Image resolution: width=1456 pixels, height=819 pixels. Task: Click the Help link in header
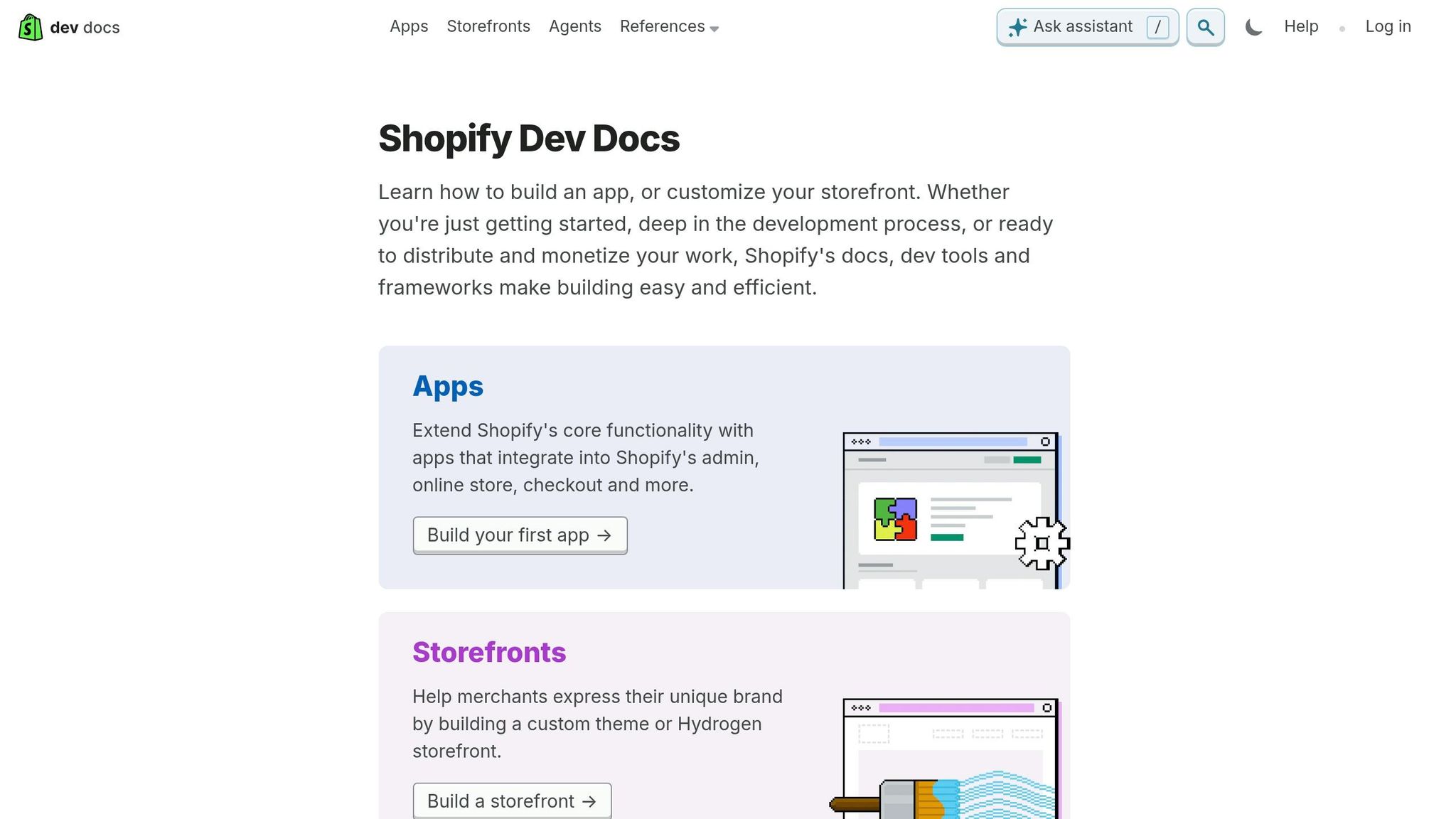tap(1301, 26)
